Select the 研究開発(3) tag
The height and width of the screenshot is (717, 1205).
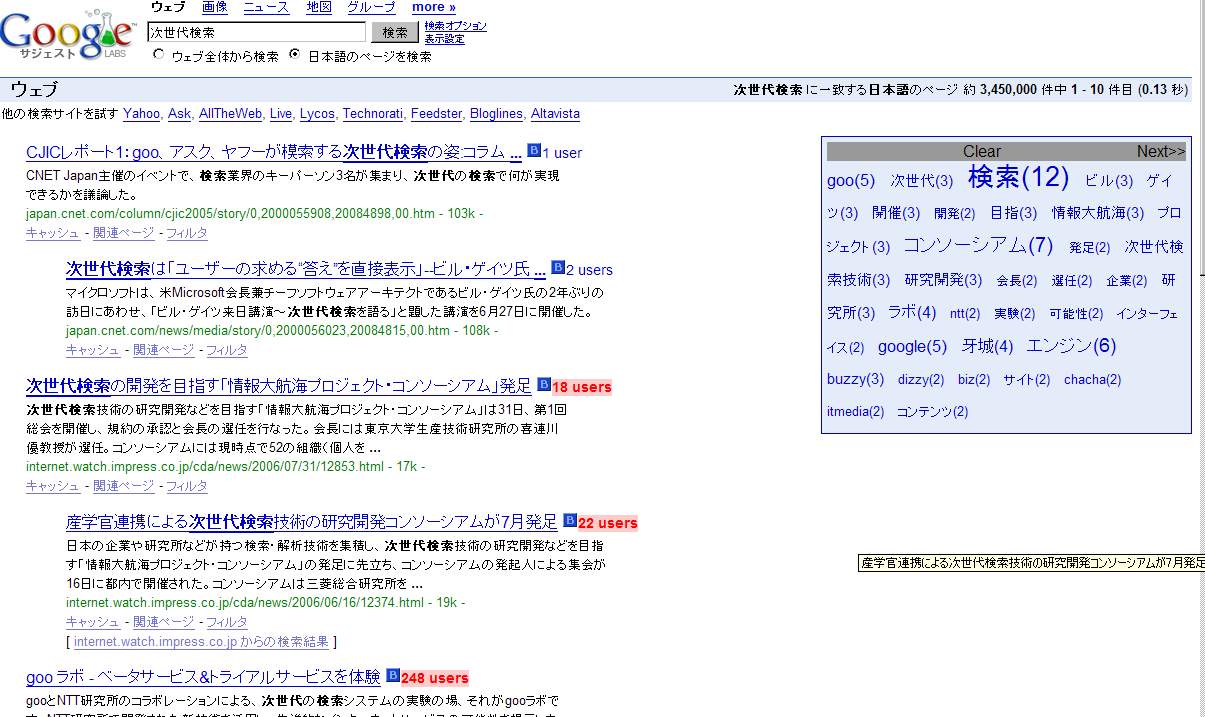(943, 280)
